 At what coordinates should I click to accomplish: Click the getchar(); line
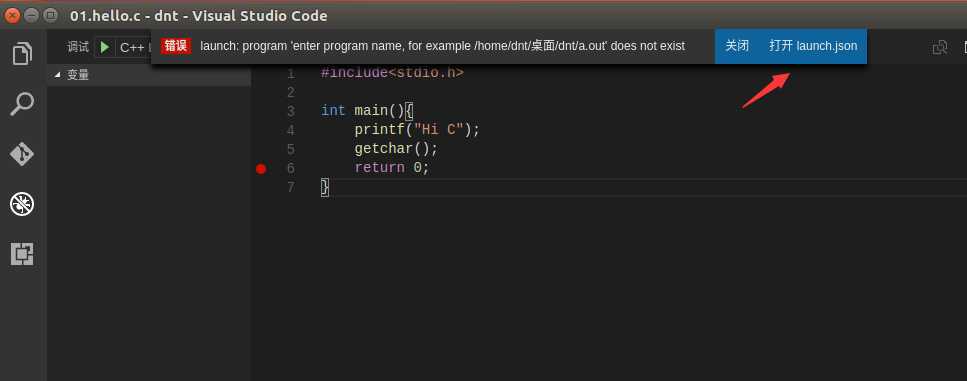pos(396,149)
